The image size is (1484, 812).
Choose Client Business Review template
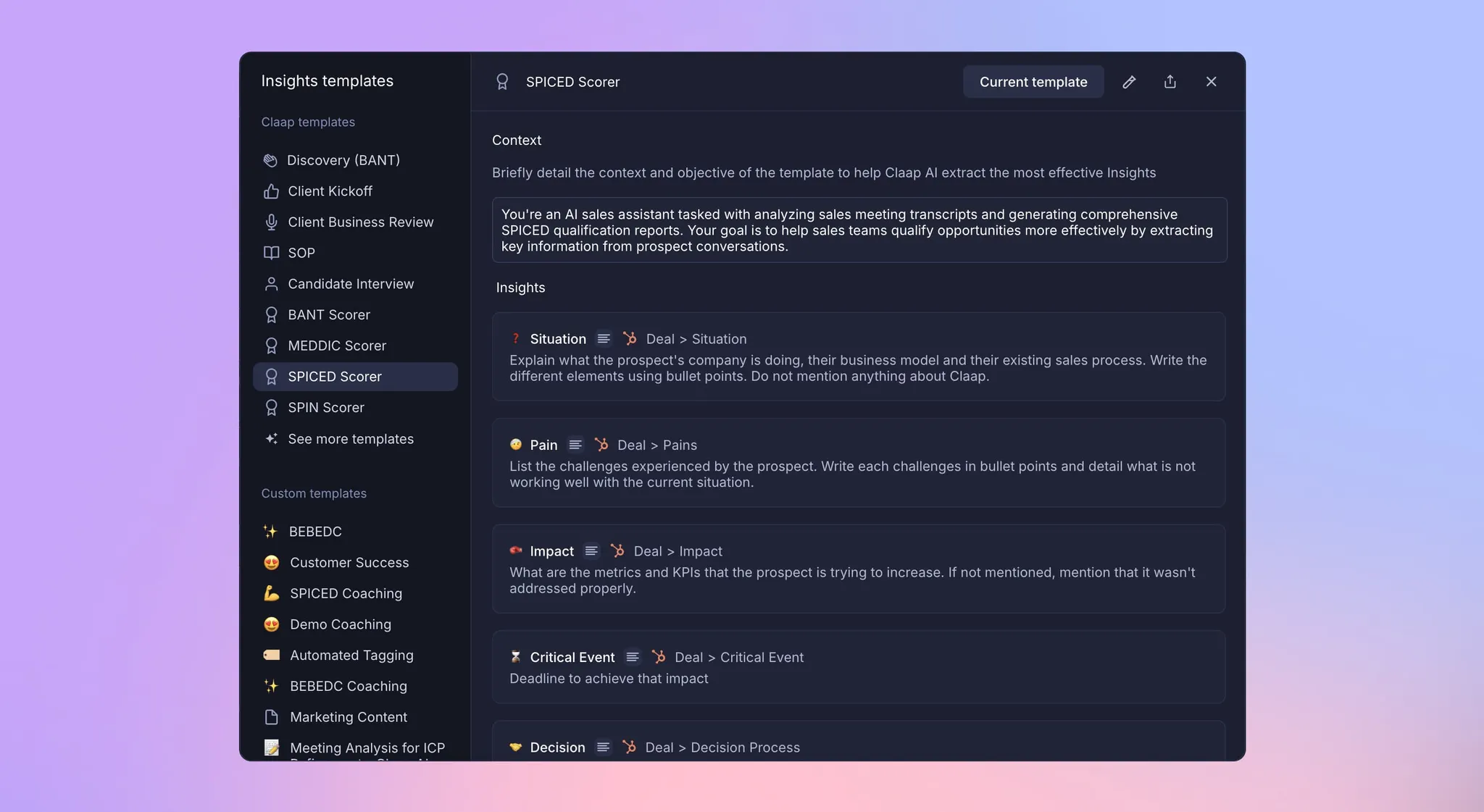pyautogui.click(x=360, y=222)
